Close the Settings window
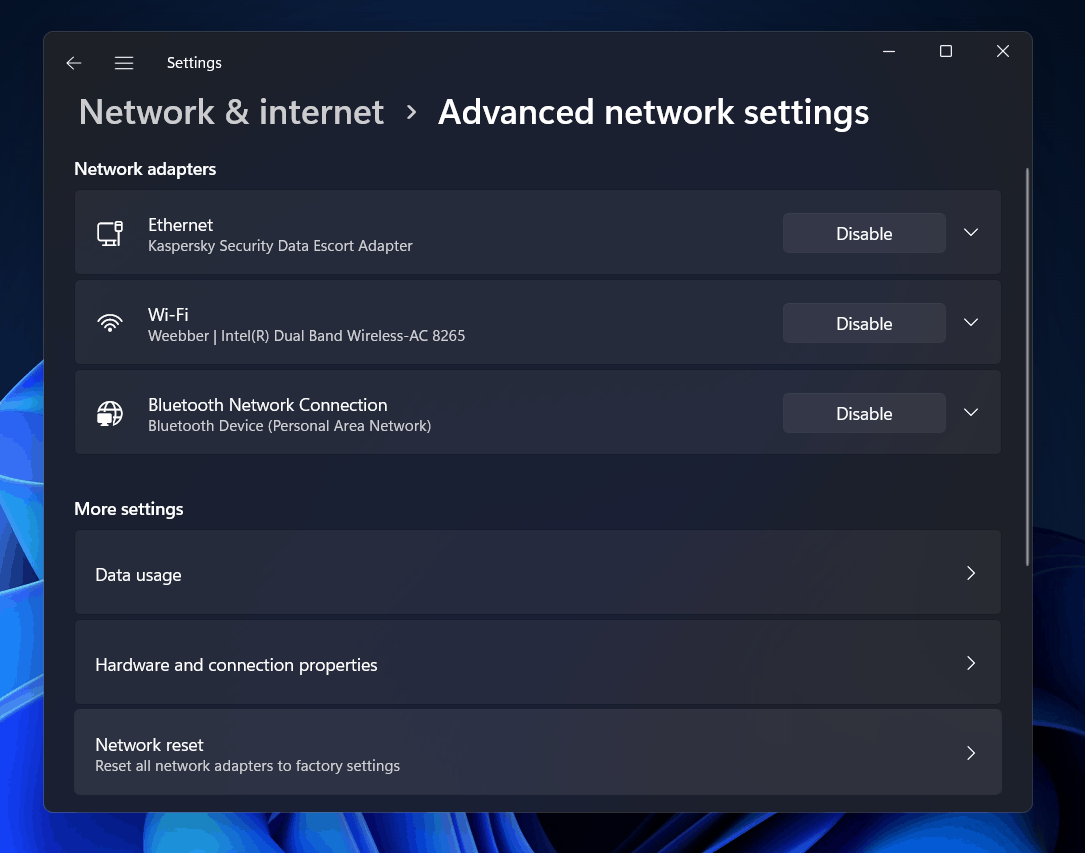 pos(1003,51)
